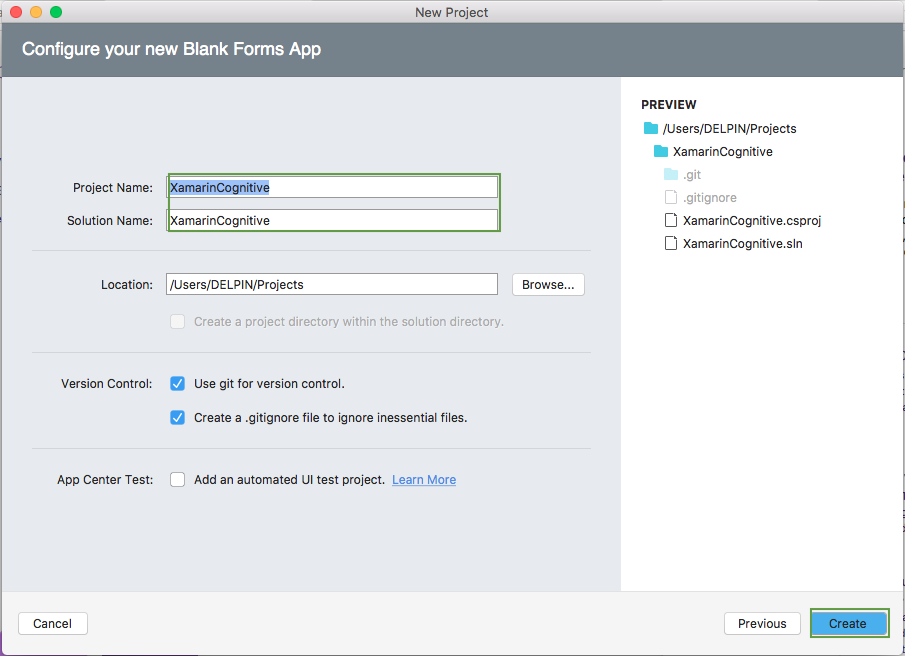Select .gitignore in the preview tree
905x656 pixels.
(x=709, y=197)
